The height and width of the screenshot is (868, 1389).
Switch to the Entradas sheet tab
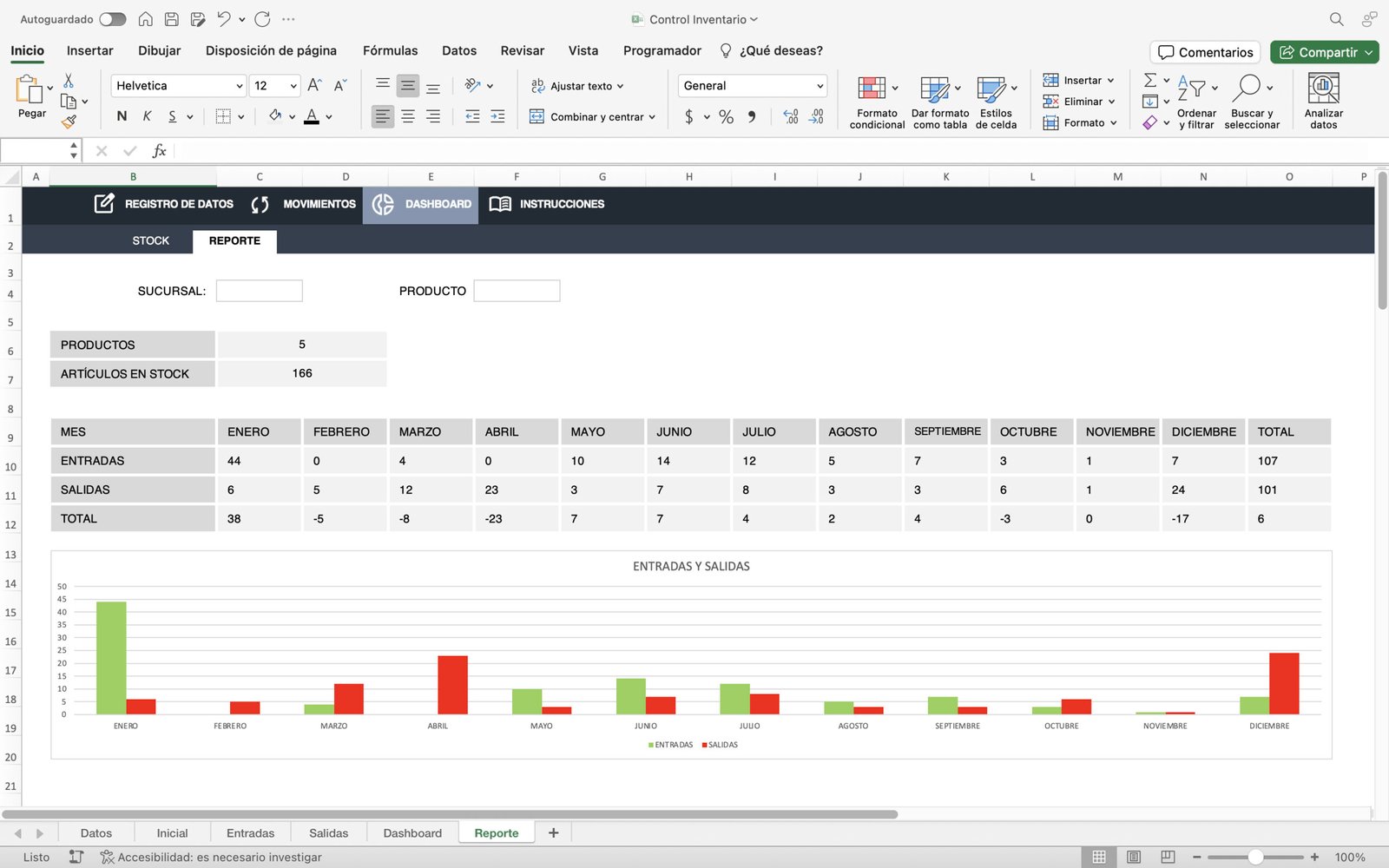[250, 833]
